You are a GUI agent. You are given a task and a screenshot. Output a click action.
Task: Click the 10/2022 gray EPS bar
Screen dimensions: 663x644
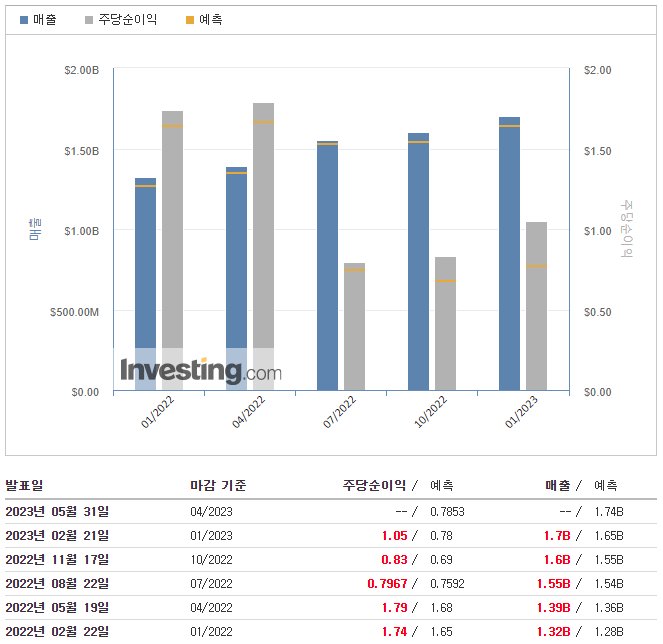tap(445, 323)
